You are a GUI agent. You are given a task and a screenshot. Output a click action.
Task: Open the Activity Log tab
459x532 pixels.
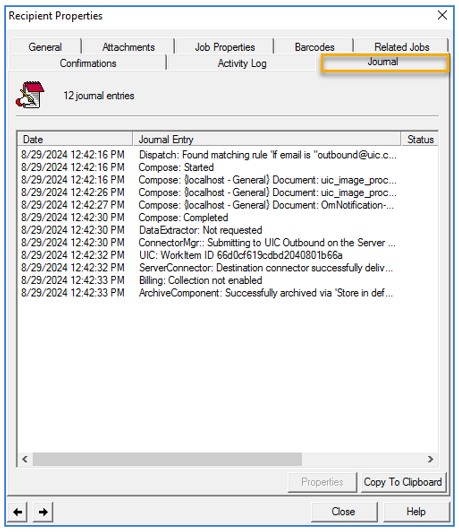(242, 63)
